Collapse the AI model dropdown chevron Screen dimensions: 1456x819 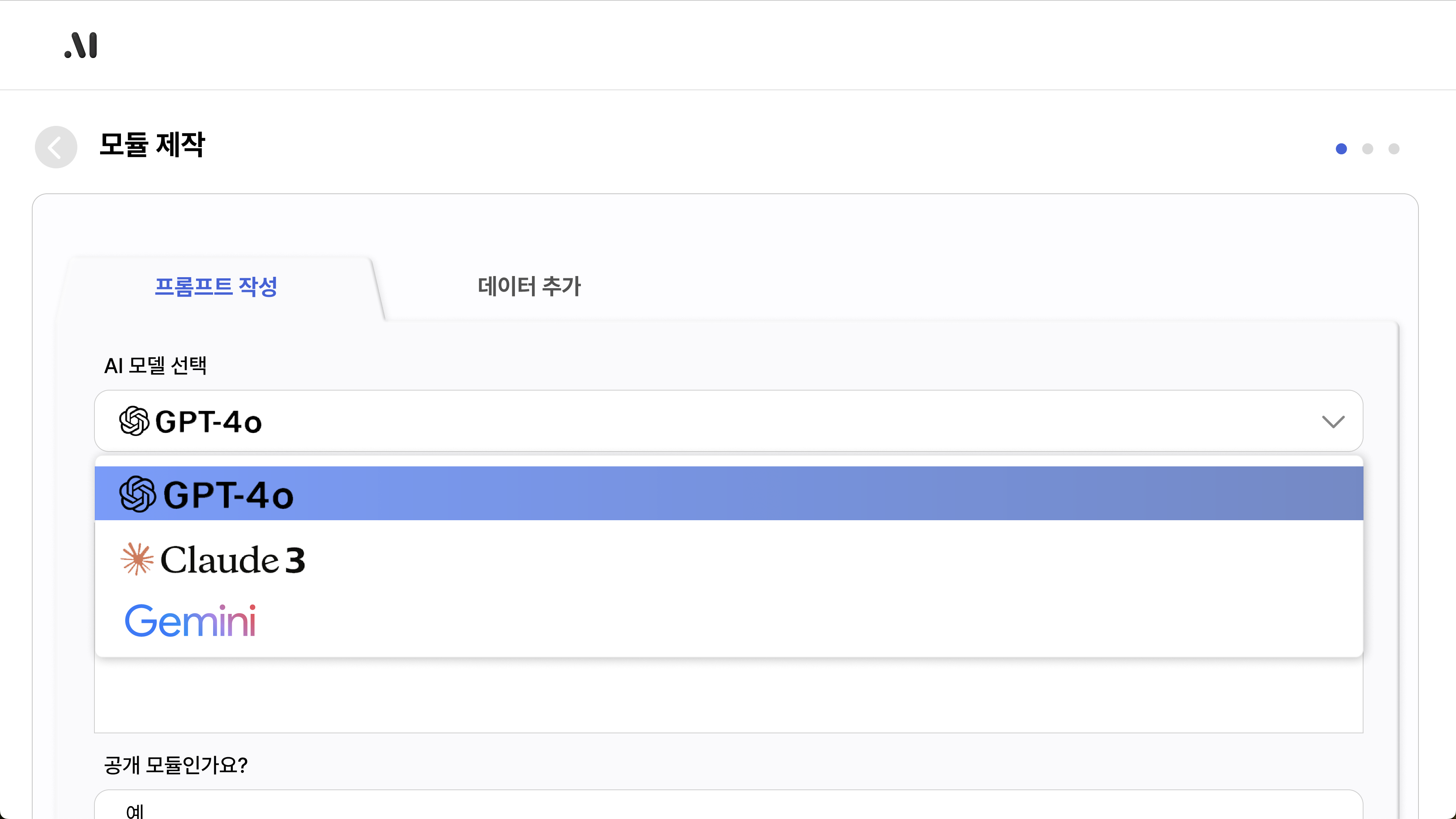pos(1333,422)
